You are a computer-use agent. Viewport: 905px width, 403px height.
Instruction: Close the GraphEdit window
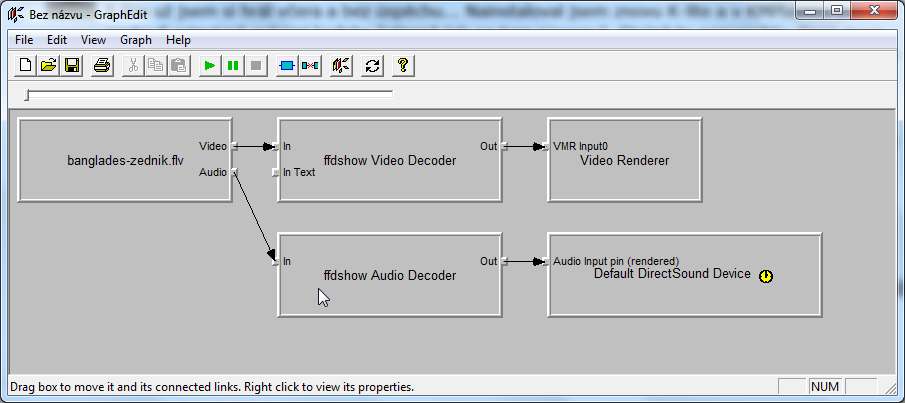[874, 10]
